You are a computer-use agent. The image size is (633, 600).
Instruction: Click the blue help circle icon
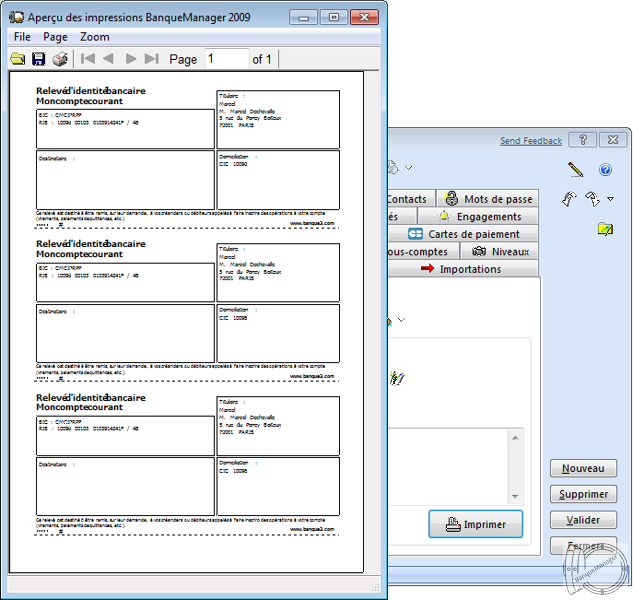[605, 170]
